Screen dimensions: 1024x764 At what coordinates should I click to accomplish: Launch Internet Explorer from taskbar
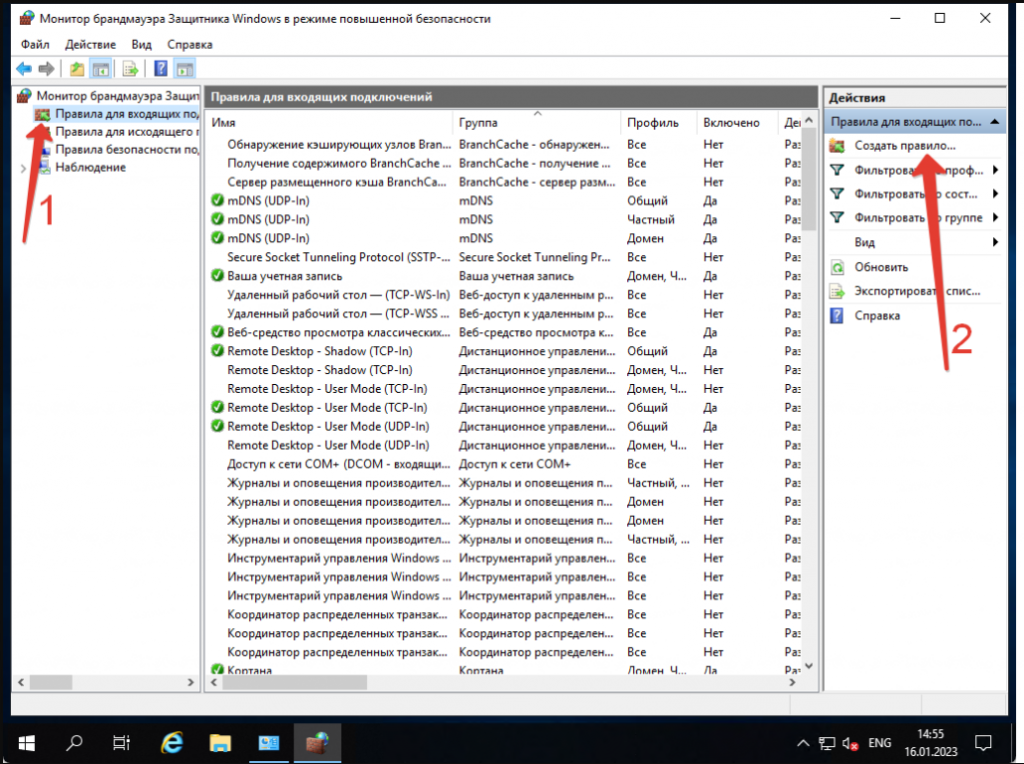pyautogui.click(x=172, y=742)
